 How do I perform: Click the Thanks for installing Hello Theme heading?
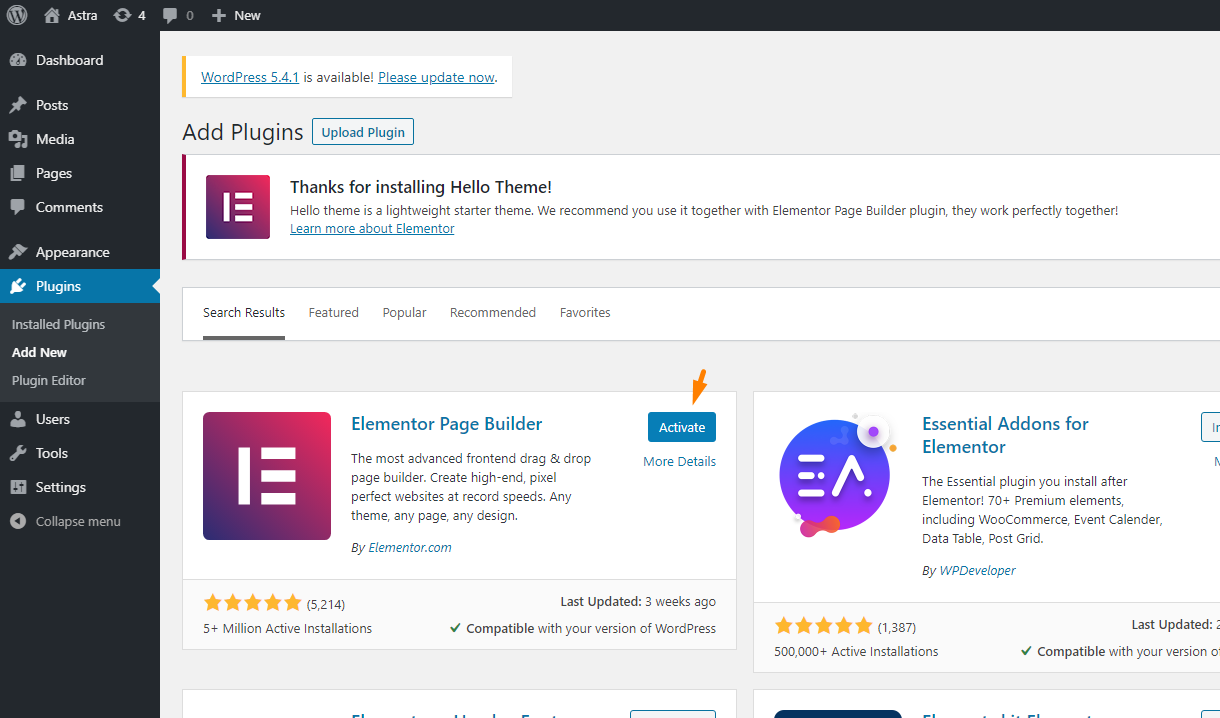[421, 187]
